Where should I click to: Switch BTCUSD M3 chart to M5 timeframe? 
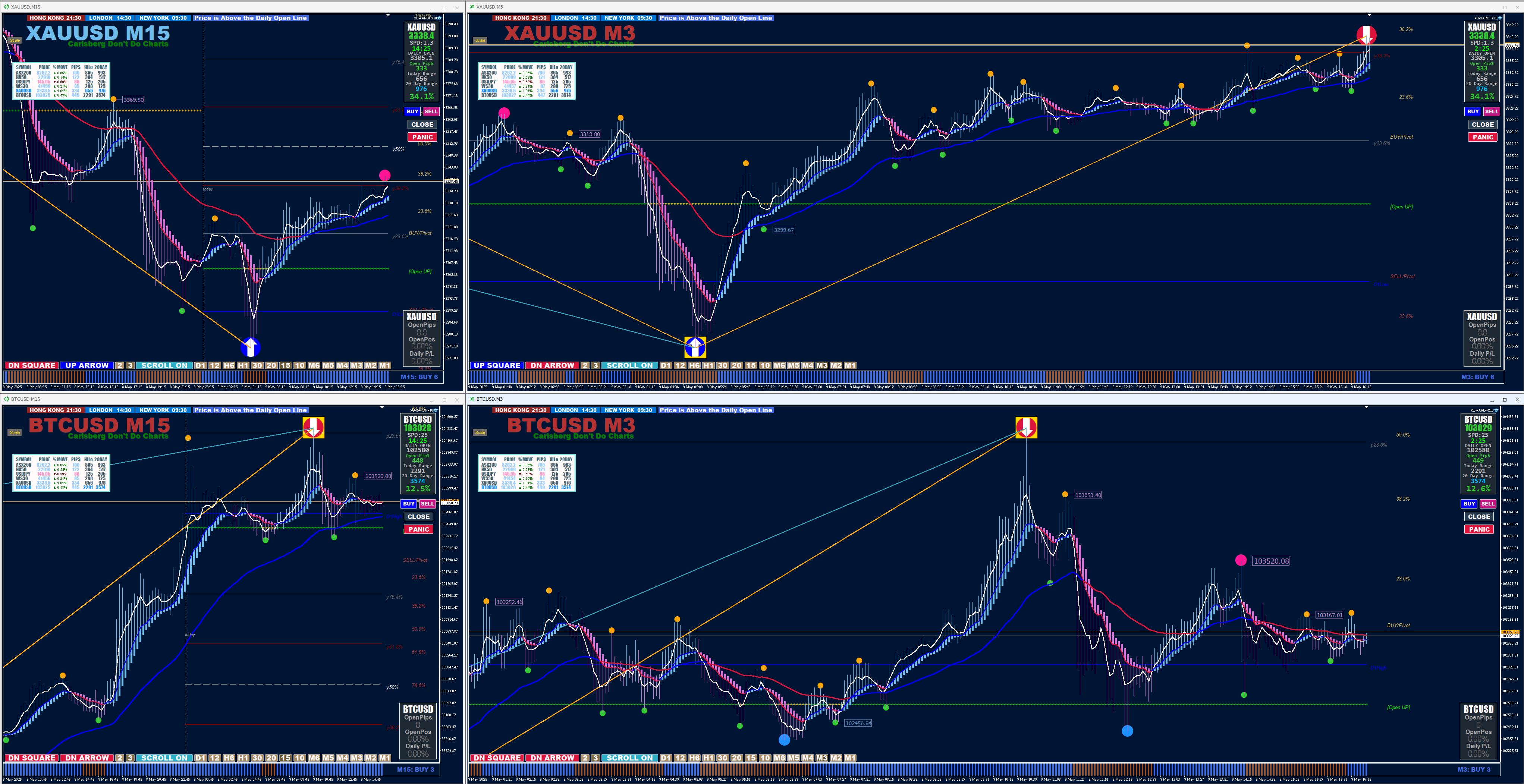pyautogui.click(x=794, y=758)
